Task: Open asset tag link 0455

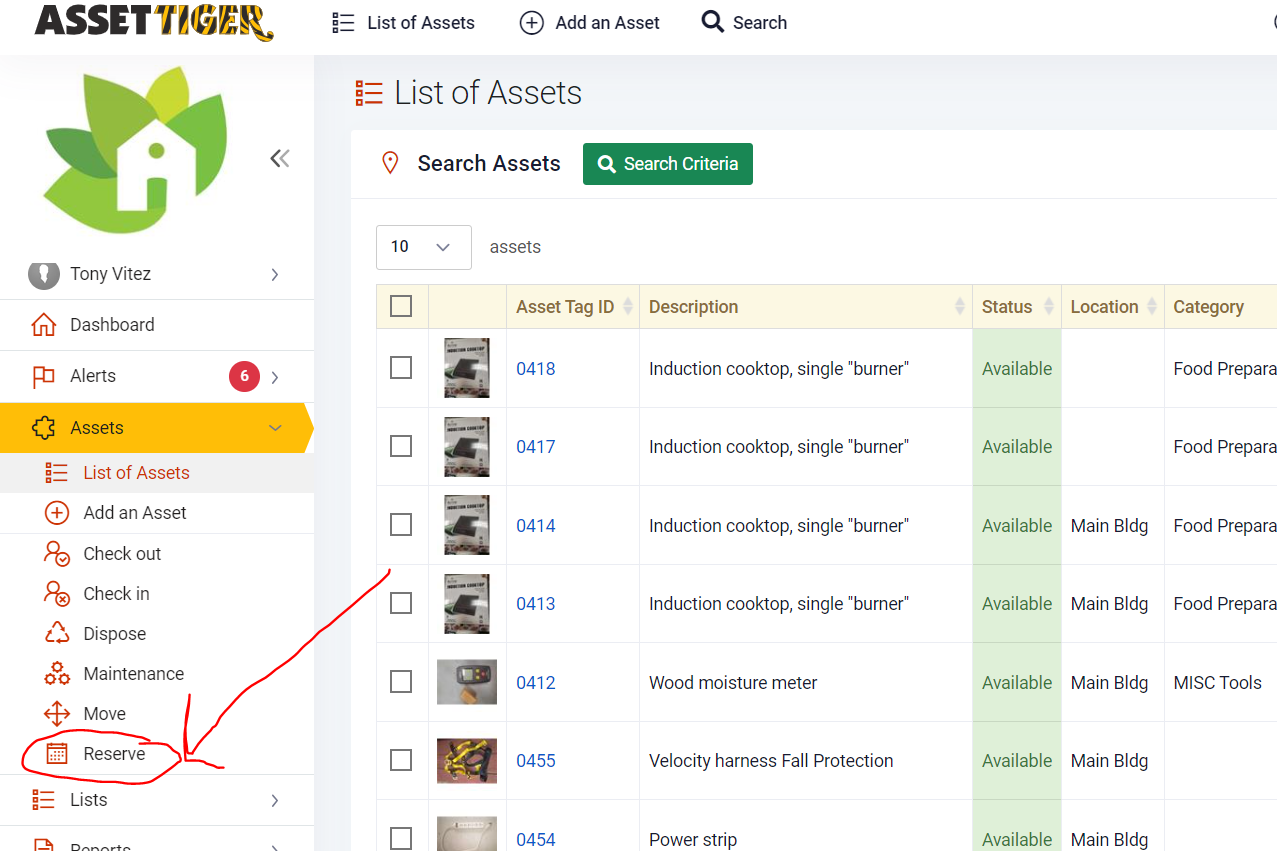Action: 535,761
